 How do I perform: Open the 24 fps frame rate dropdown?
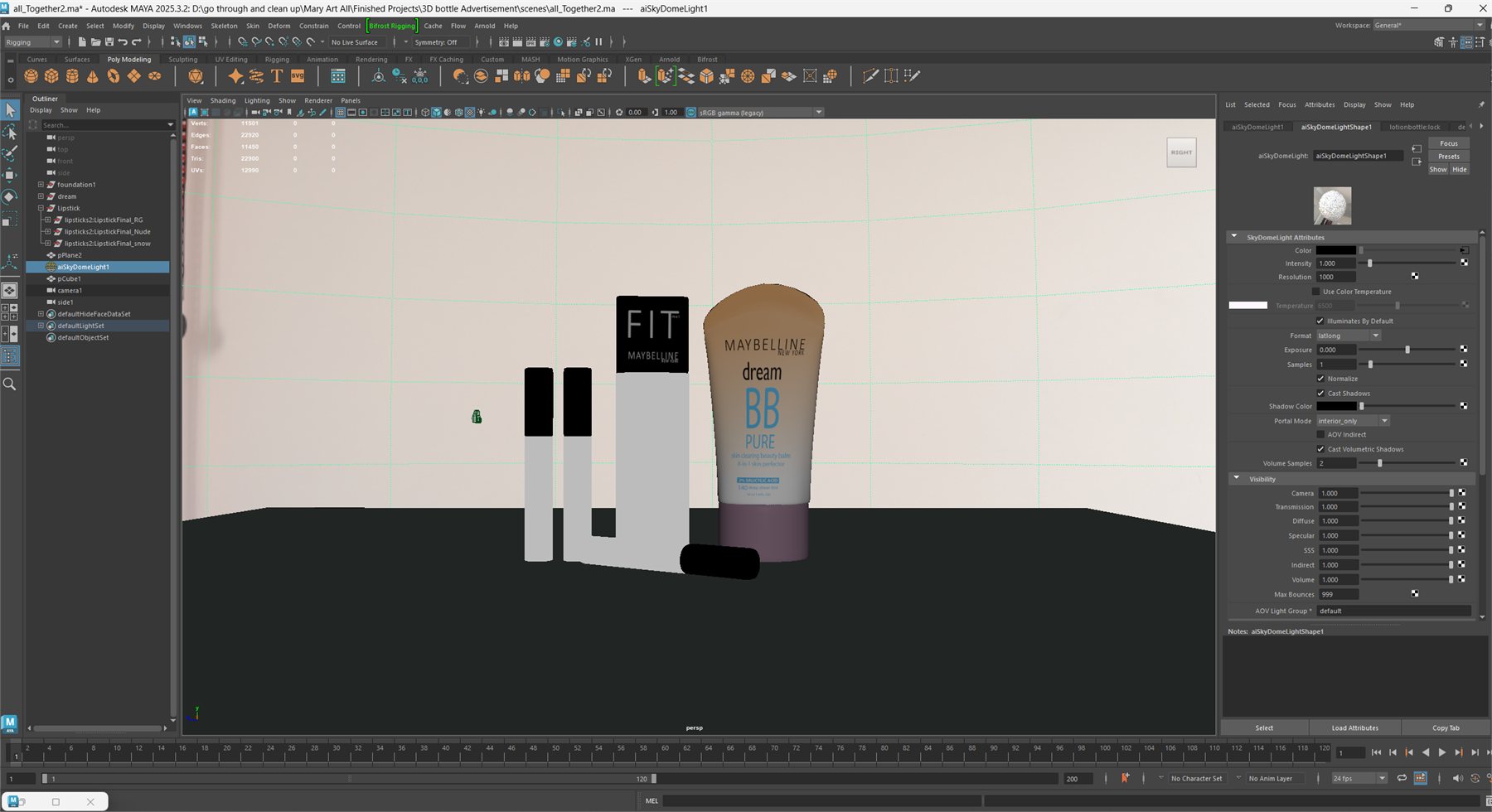coord(1359,778)
